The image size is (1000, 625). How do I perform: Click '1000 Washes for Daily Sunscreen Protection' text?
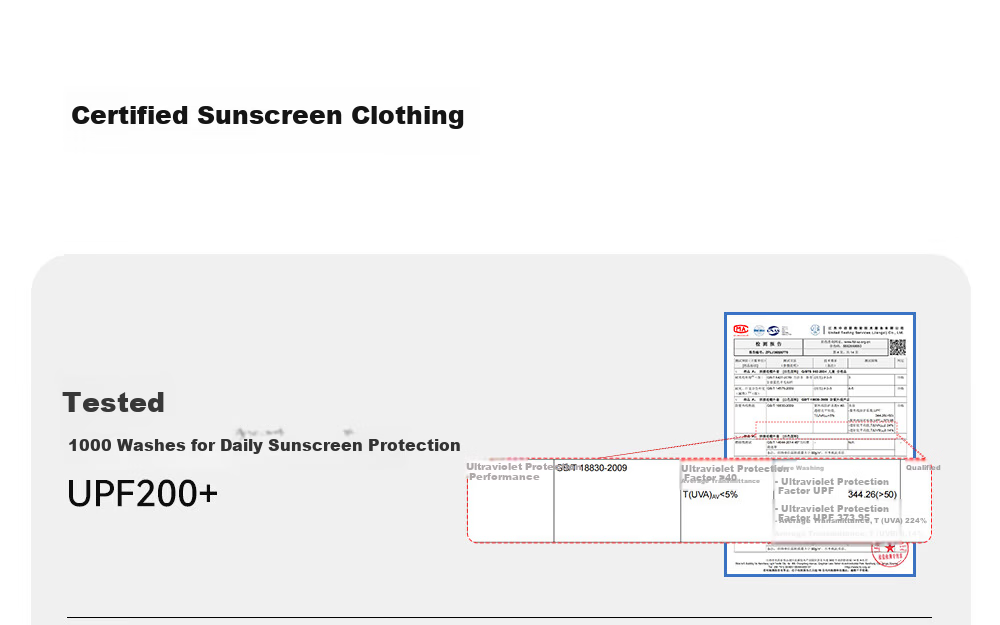tap(264, 445)
